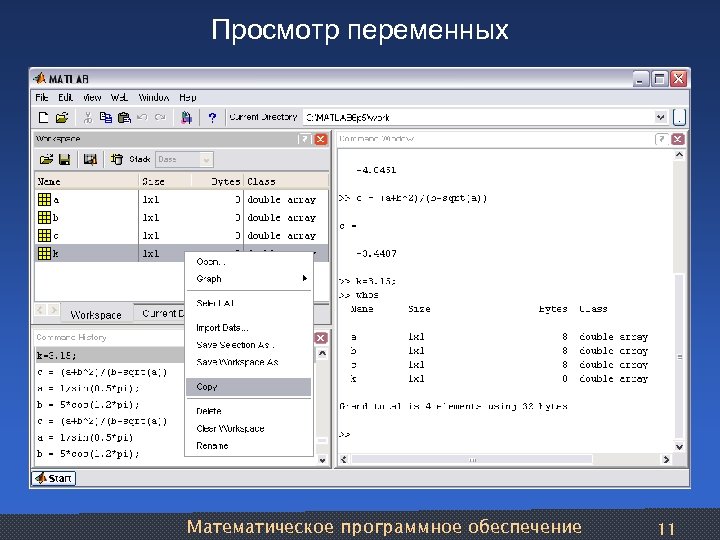Click Save workspace disk icon
This screenshot has height=540, width=720.
[x=65, y=159]
